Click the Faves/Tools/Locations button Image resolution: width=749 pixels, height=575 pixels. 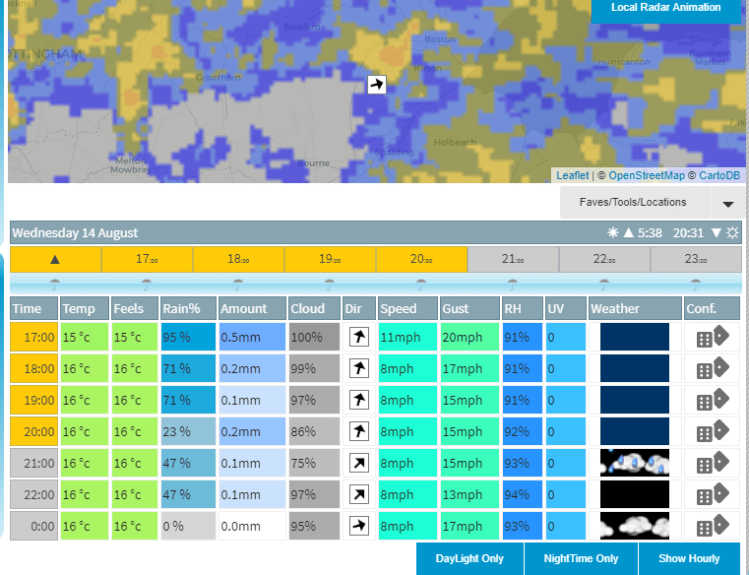[x=633, y=202]
